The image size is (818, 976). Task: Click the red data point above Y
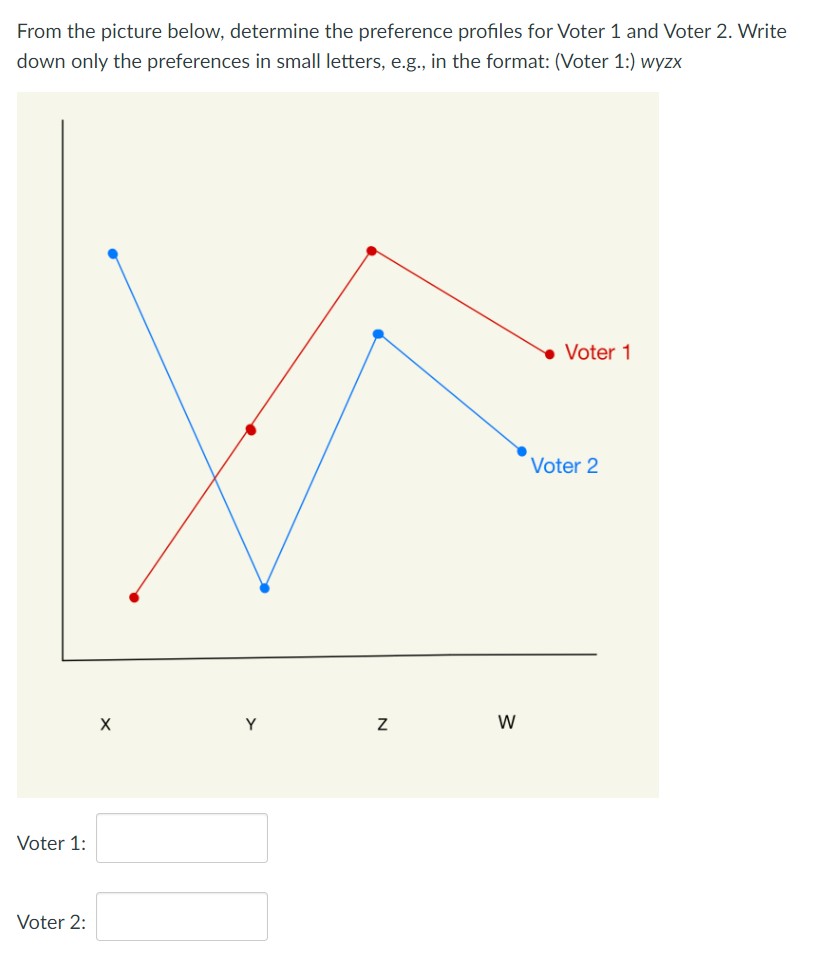[250, 429]
